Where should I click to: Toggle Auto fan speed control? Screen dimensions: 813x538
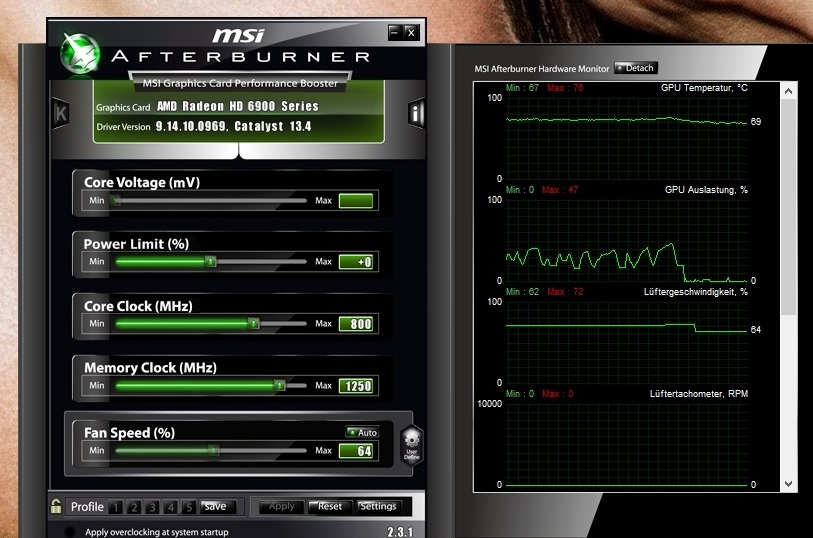pyautogui.click(x=362, y=432)
